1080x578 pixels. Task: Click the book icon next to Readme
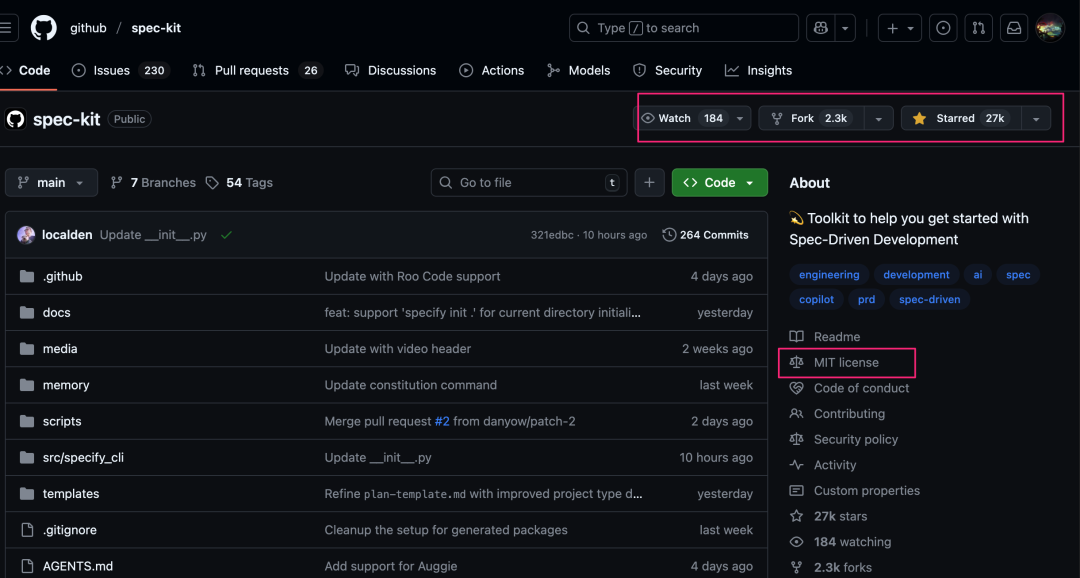pos(796,337)
